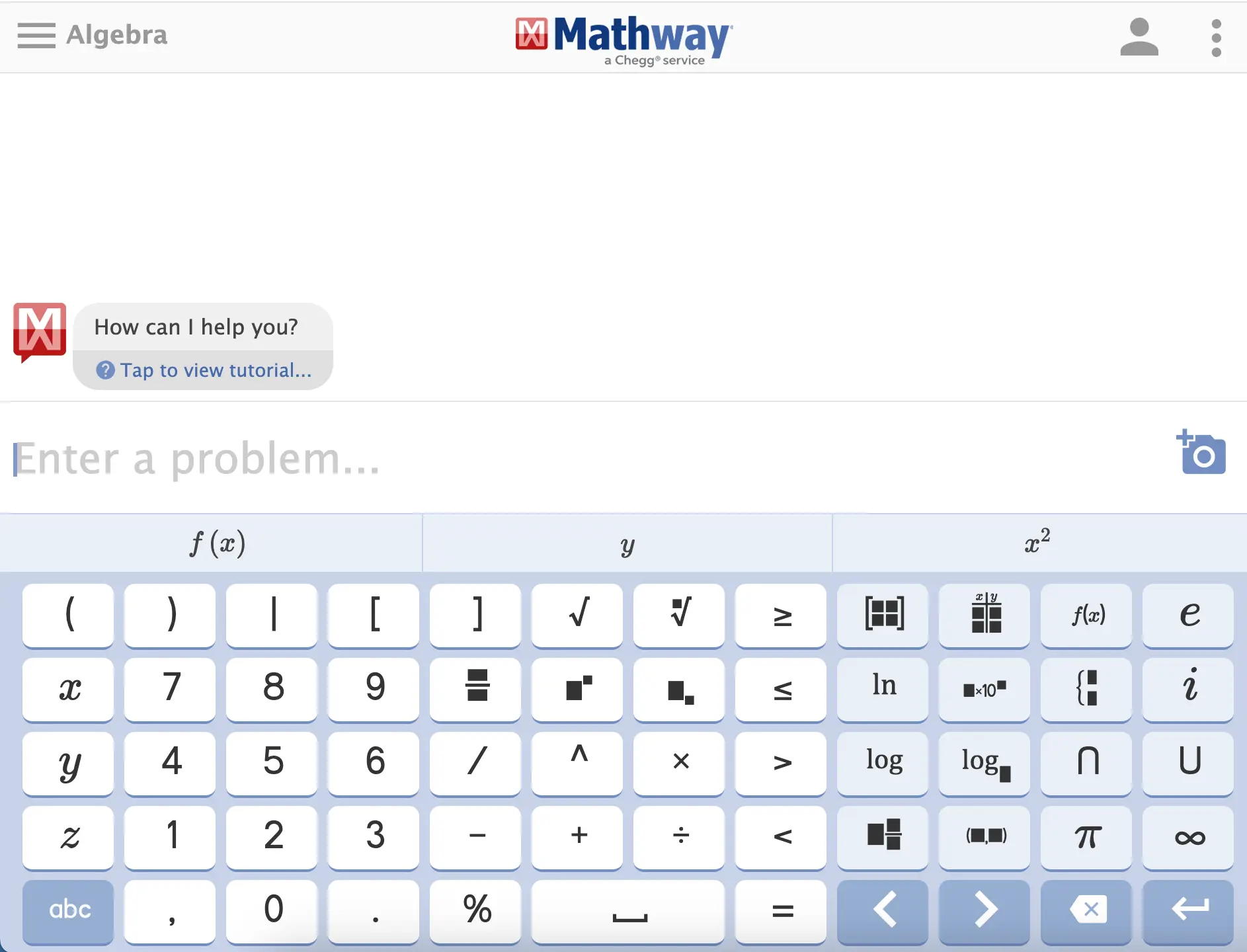
Task: Tap the absolute value bar key
Action: click(272, 615)
